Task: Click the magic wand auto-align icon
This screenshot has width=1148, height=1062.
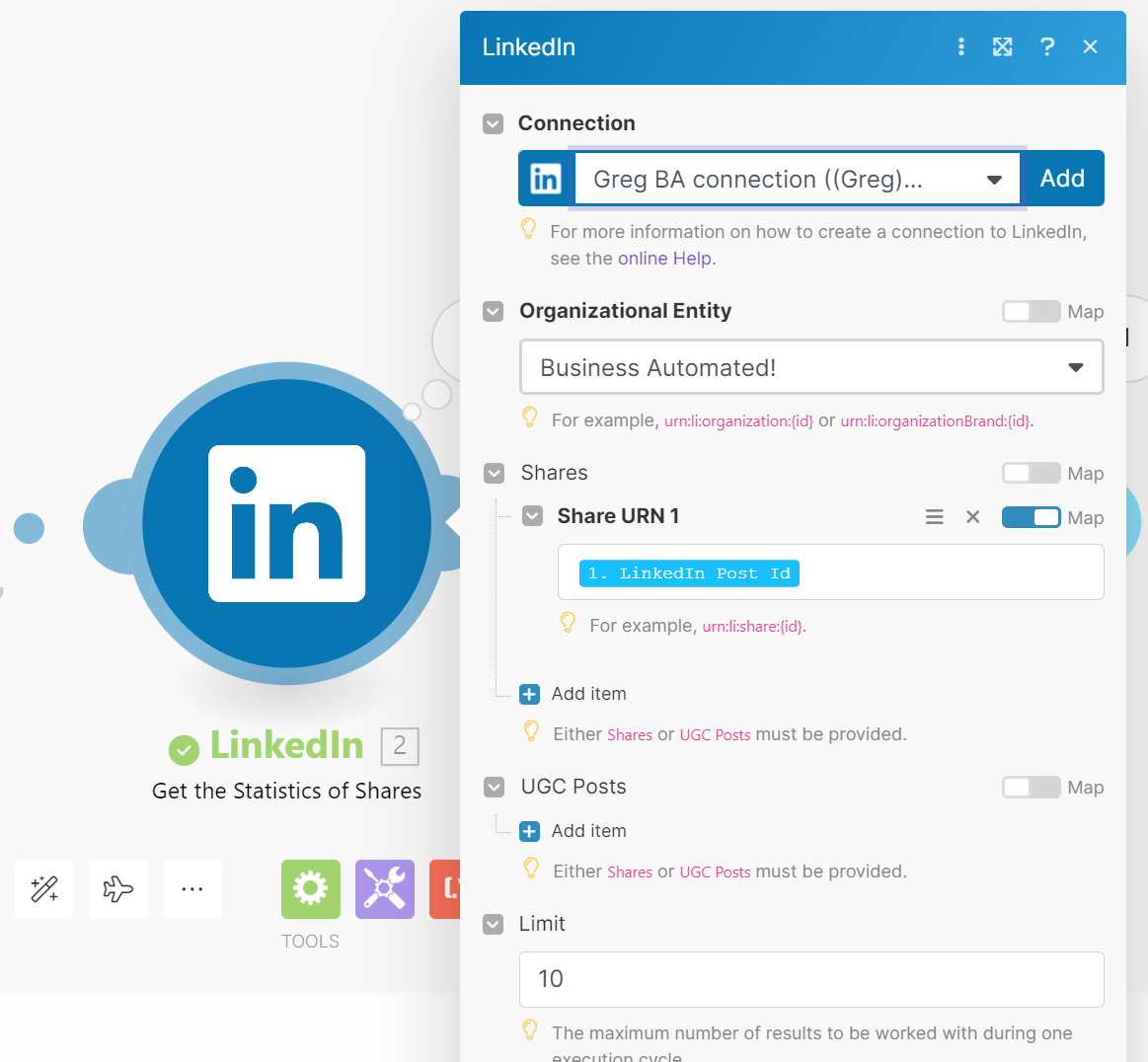Action: pyautogui.click(x=44, y=889)
